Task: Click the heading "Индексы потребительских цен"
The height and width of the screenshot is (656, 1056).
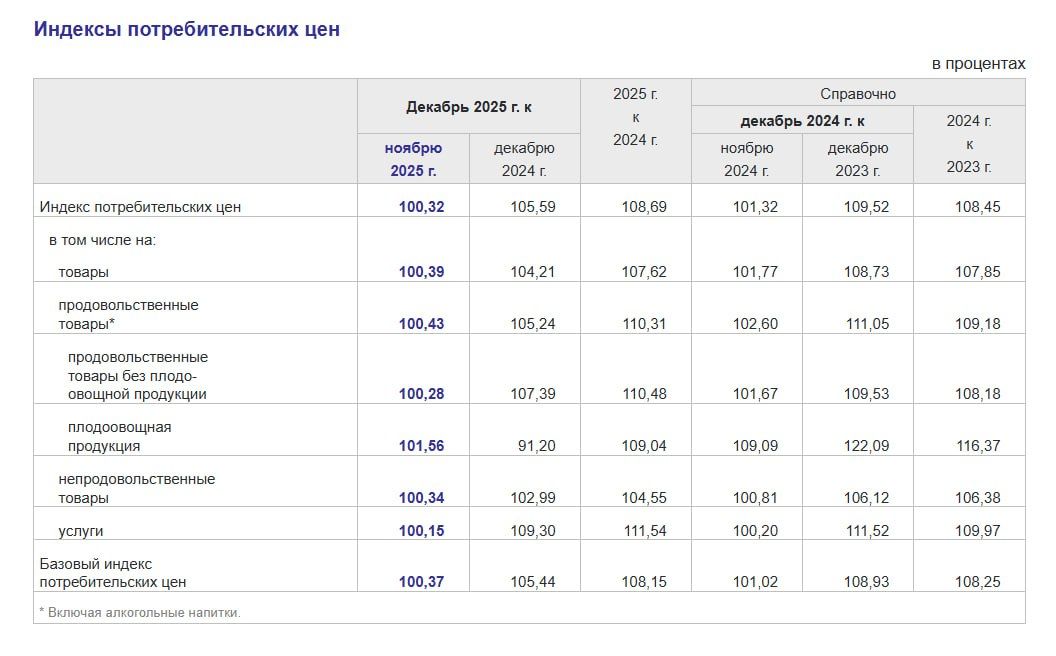Action: 187,29
